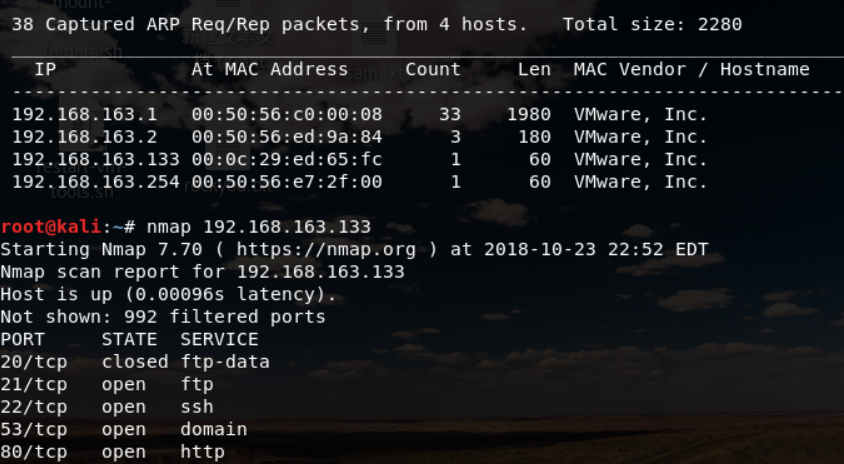Click the 22/tcp ssh port entry
Screen dimensions: 844x464
[x=106, y=407]
